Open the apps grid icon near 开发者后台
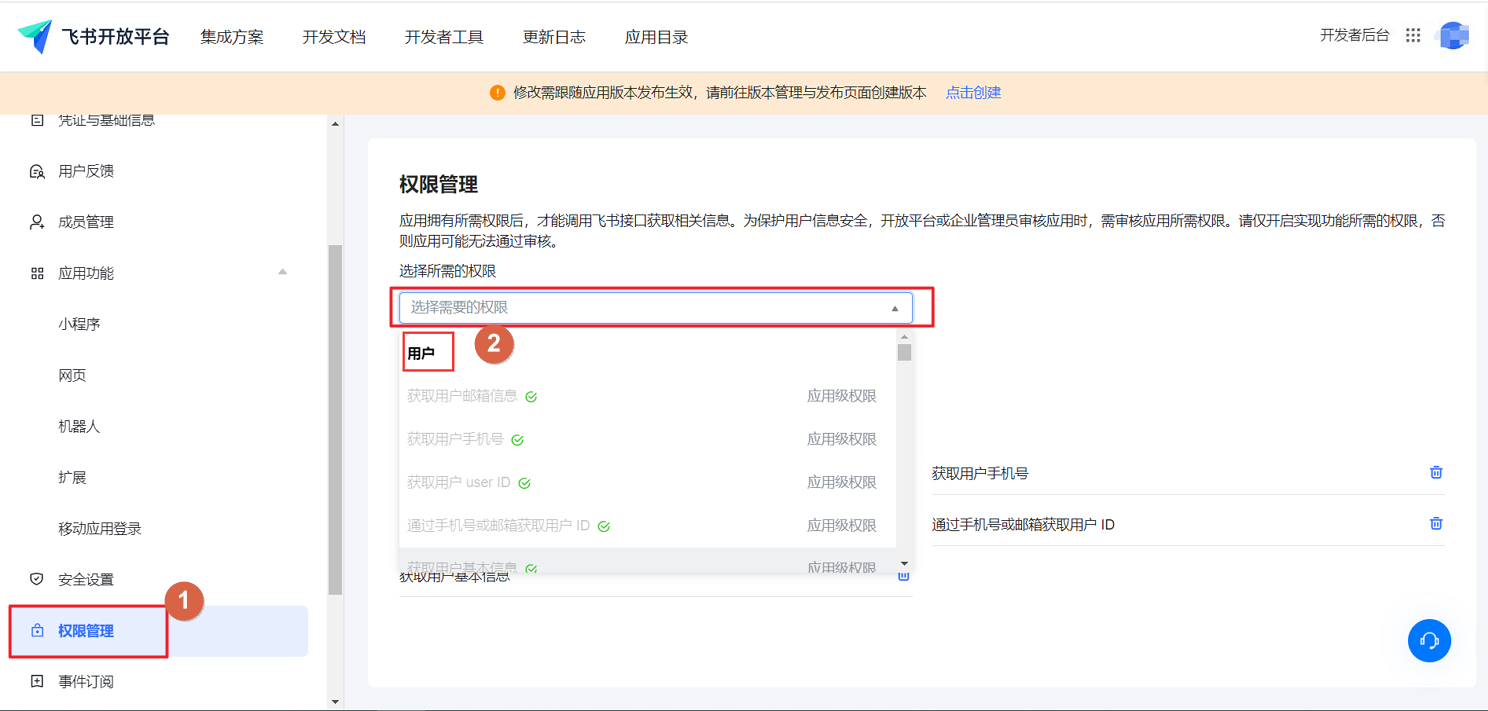 [1413, 35]
